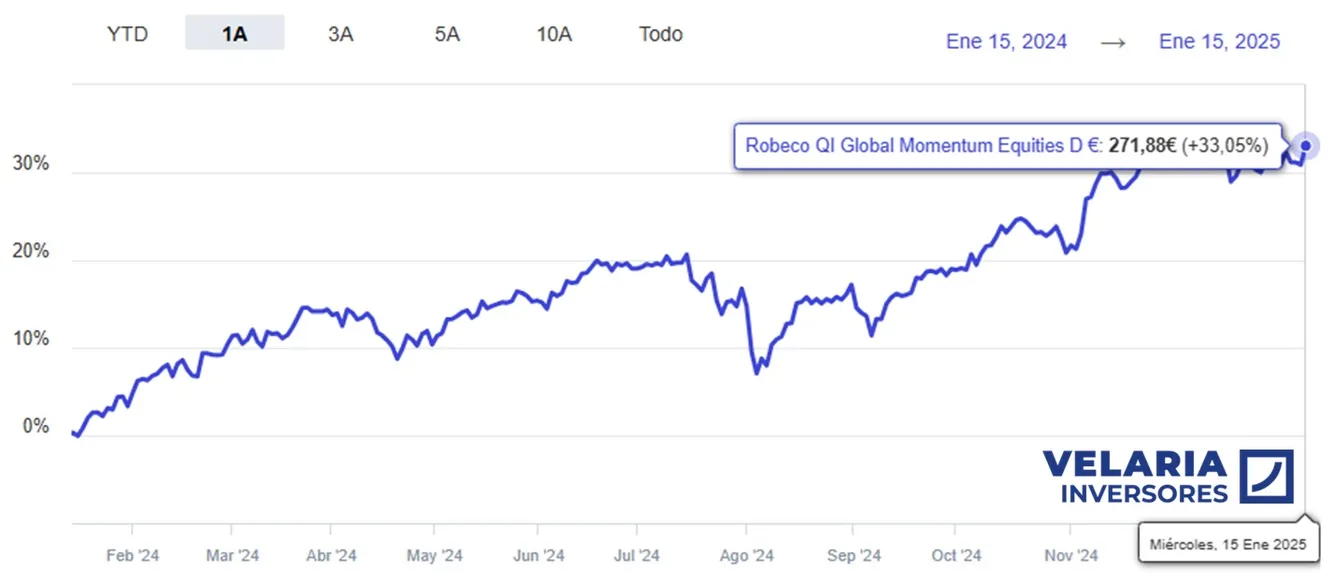The image size is (1332, 573).
Task: Click the 0% y-axis label
Action: tap(35, 427)
